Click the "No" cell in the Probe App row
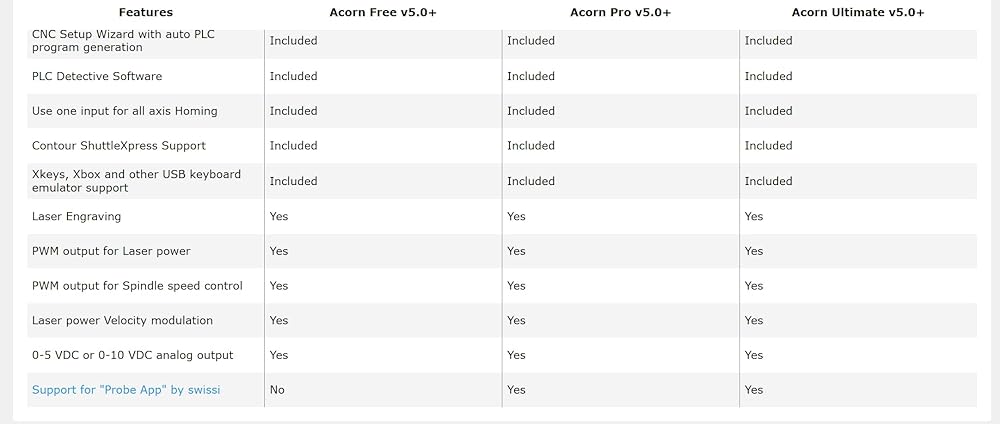 pyautogui.click(x=277, y=390)
